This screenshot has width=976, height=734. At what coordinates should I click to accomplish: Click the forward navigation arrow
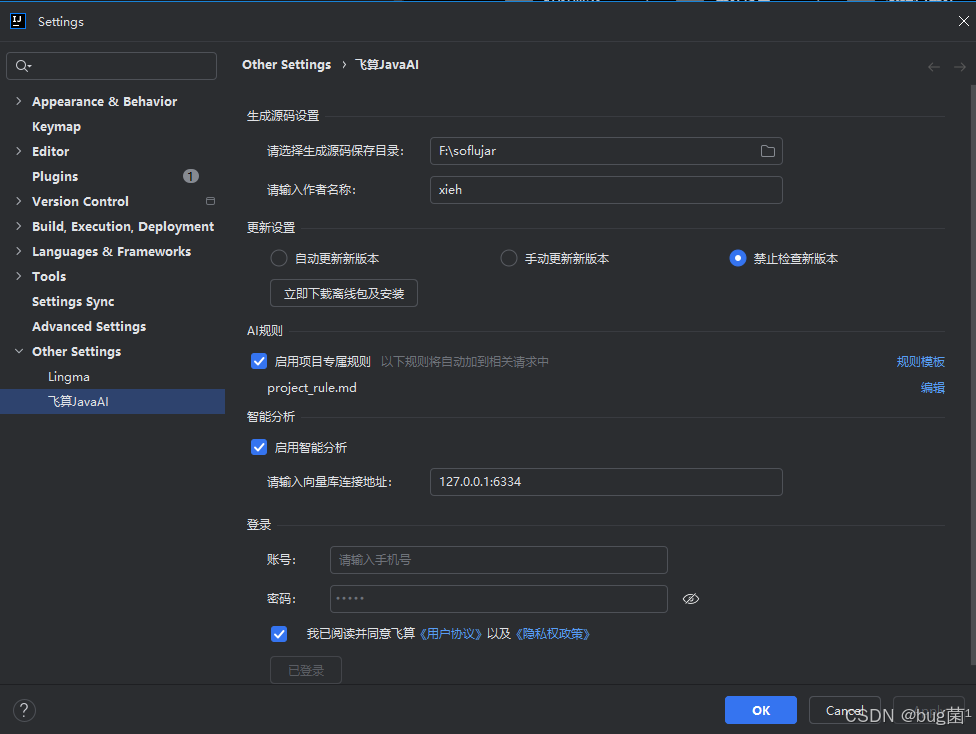[x=960, y=67]
